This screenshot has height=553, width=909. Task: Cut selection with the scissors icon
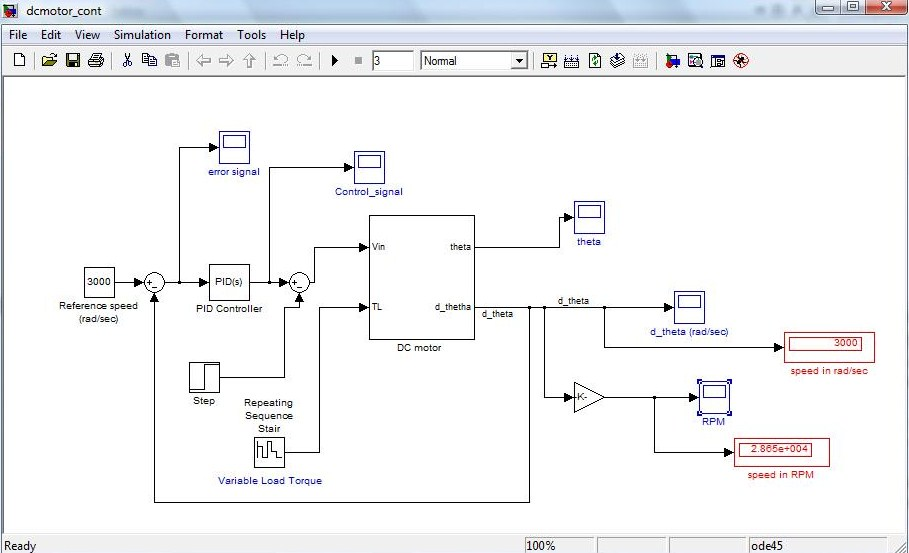[x=127, y=61]
